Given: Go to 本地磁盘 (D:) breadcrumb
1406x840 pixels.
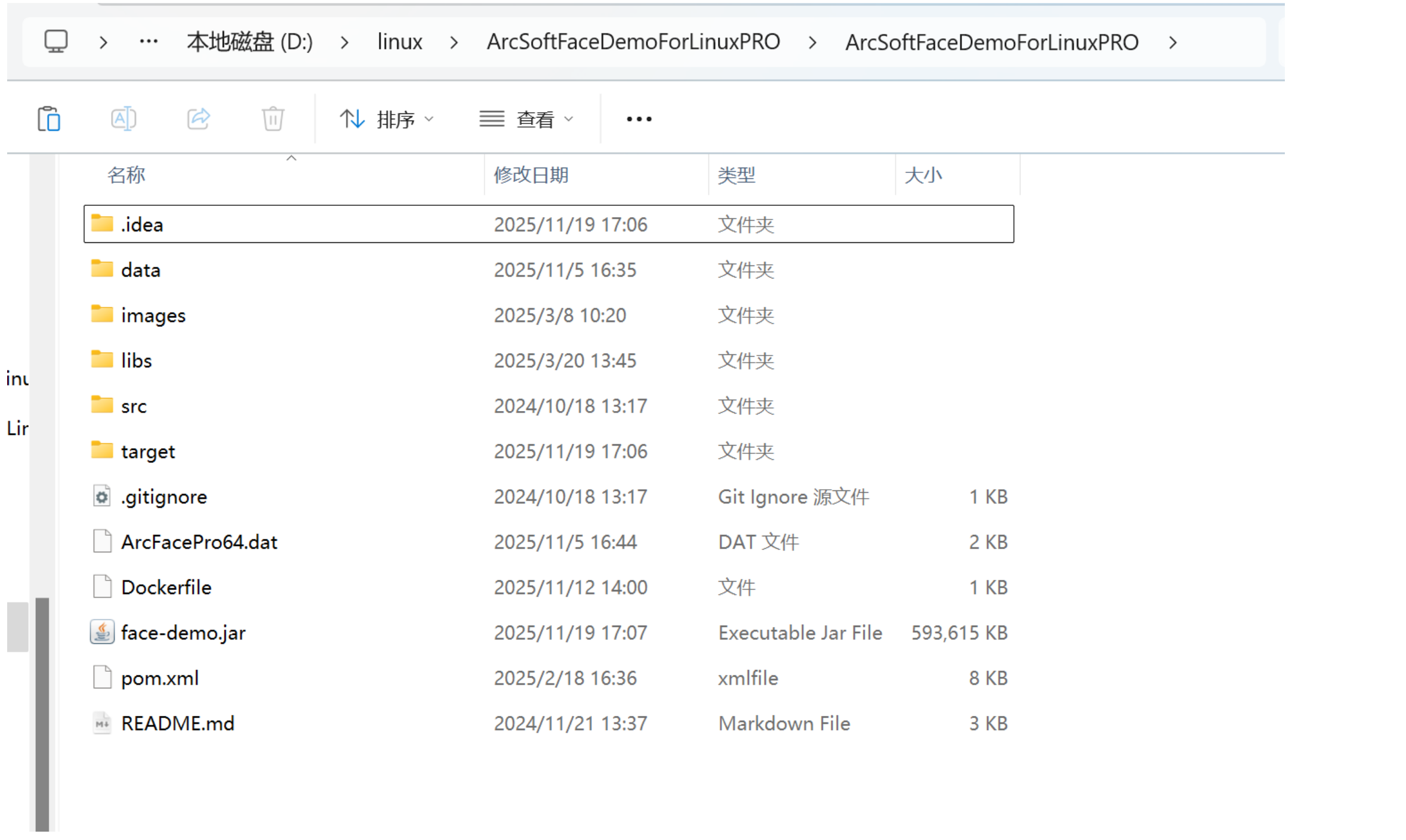Looking at the screenshot, I should [249, 42].
